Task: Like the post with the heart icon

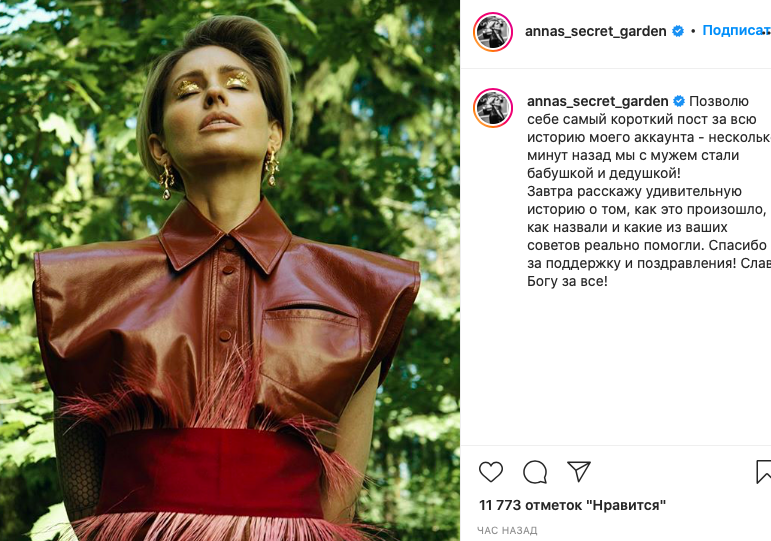Action: [x=491, y=472]
